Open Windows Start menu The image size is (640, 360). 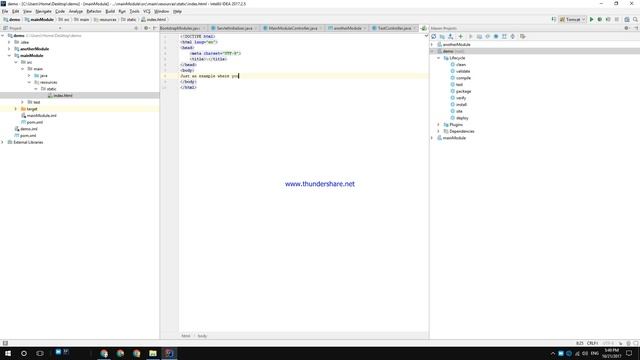click(8, 353)
